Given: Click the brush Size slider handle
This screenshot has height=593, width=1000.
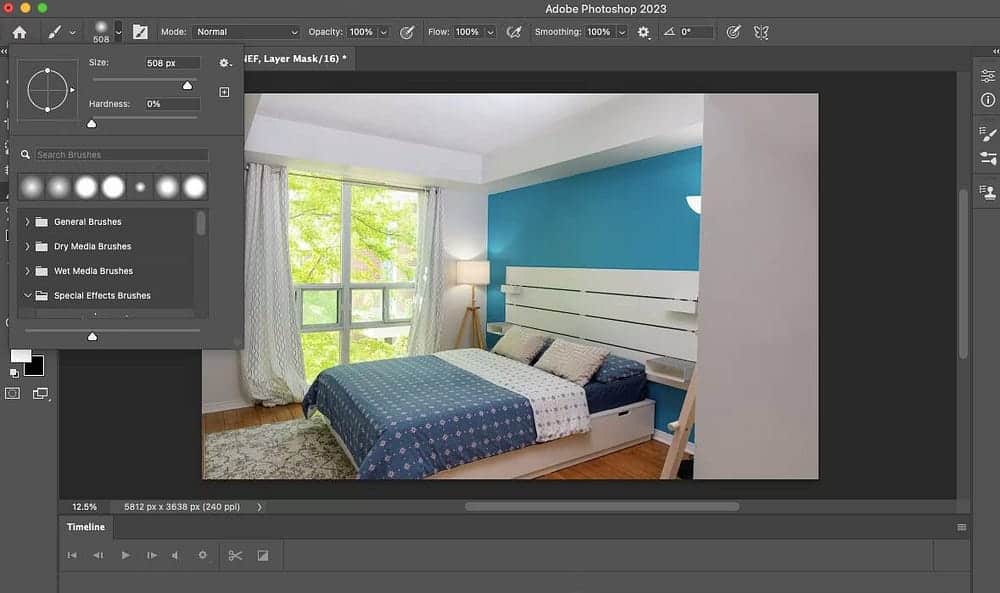Looking at the screenshot, I should (x=187, y=86).
